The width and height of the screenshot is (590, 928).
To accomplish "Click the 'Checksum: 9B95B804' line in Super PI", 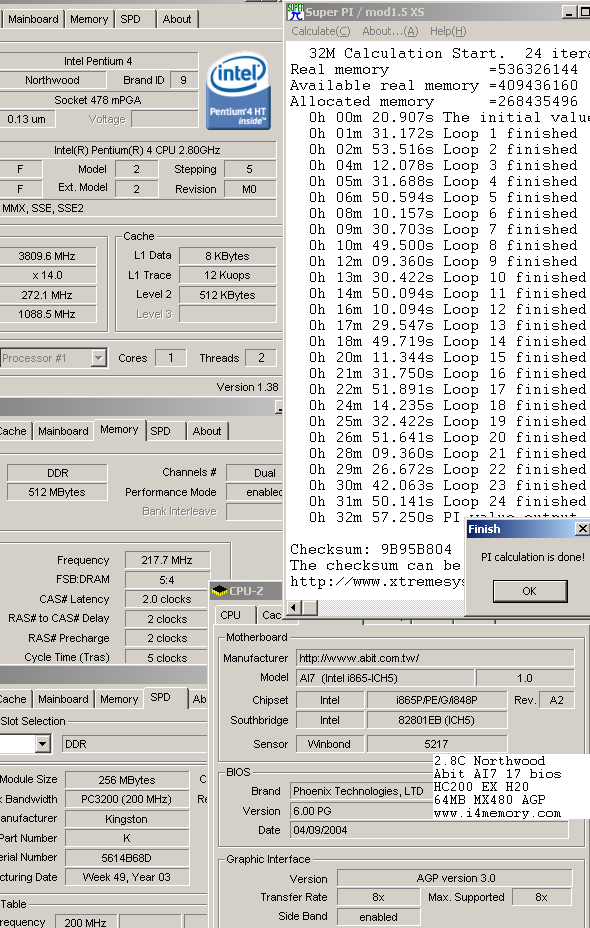I will click(x=371, y=549).
